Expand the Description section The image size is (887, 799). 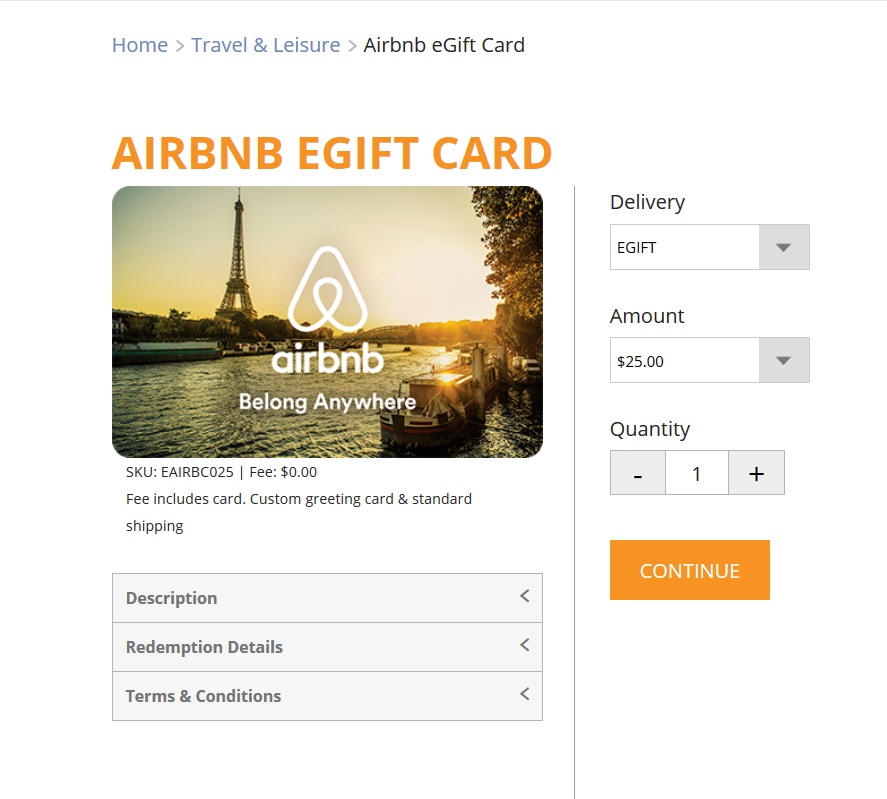[x=326, y=596]
